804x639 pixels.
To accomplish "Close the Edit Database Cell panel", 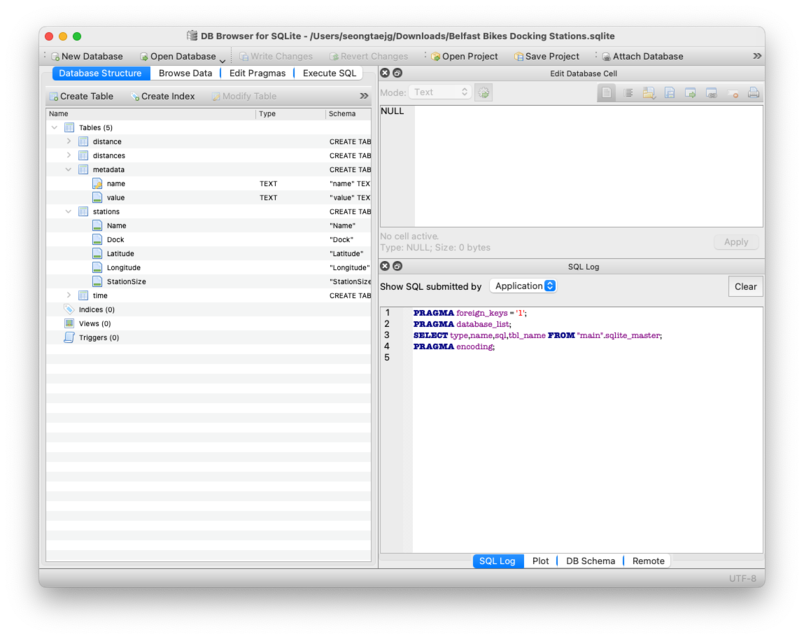I will point(385,73).
